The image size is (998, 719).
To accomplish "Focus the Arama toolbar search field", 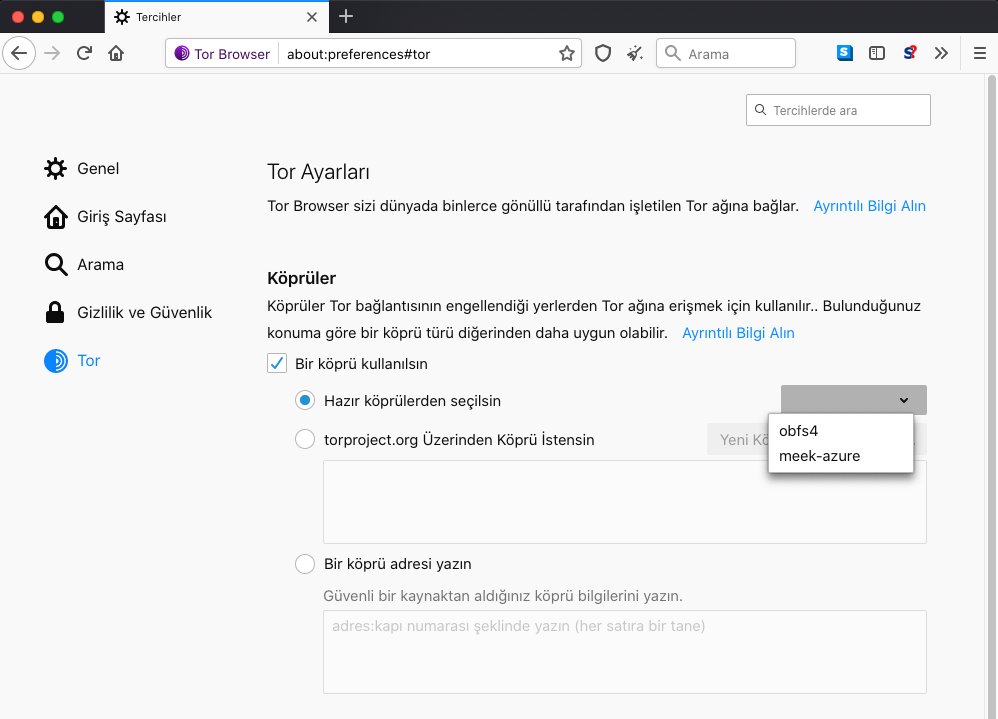I will [x=726, y=53].
